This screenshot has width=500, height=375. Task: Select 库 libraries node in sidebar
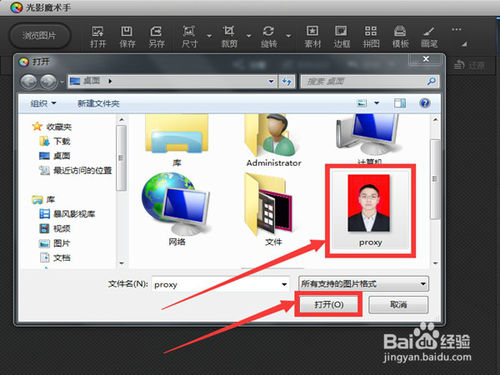click(x=44, y=199)
